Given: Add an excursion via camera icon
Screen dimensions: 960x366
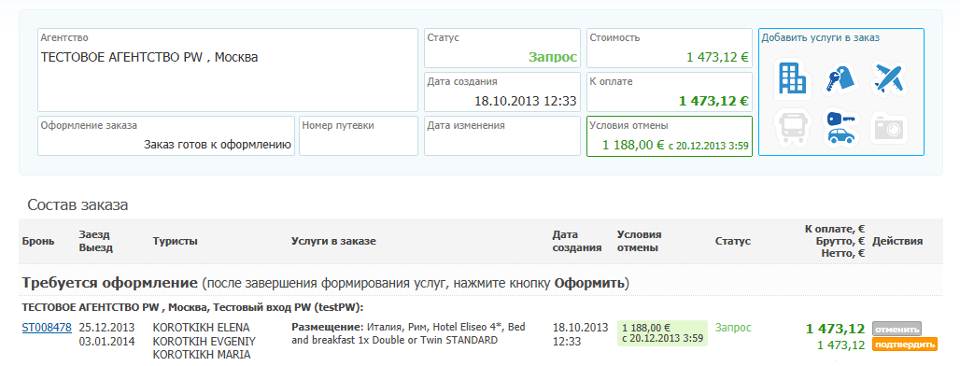Looking at the screenshot, I should 889,128.
